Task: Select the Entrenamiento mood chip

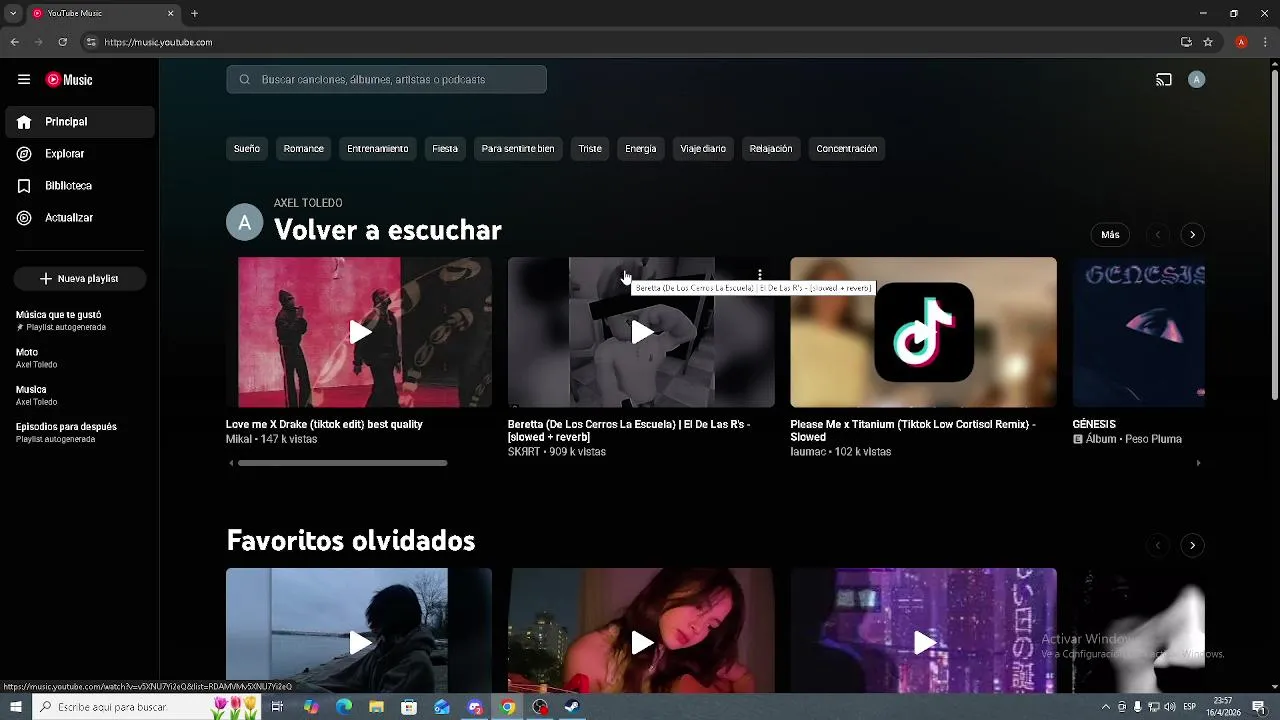Action: (x=378, y=149)
